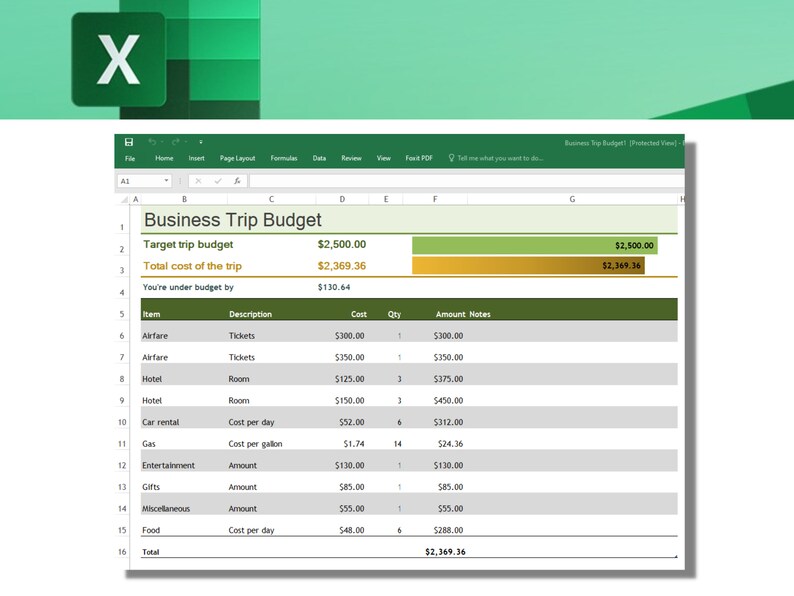Click the $288.00 food amount cell
The image size is (794, 596).
tap(448, 530)
